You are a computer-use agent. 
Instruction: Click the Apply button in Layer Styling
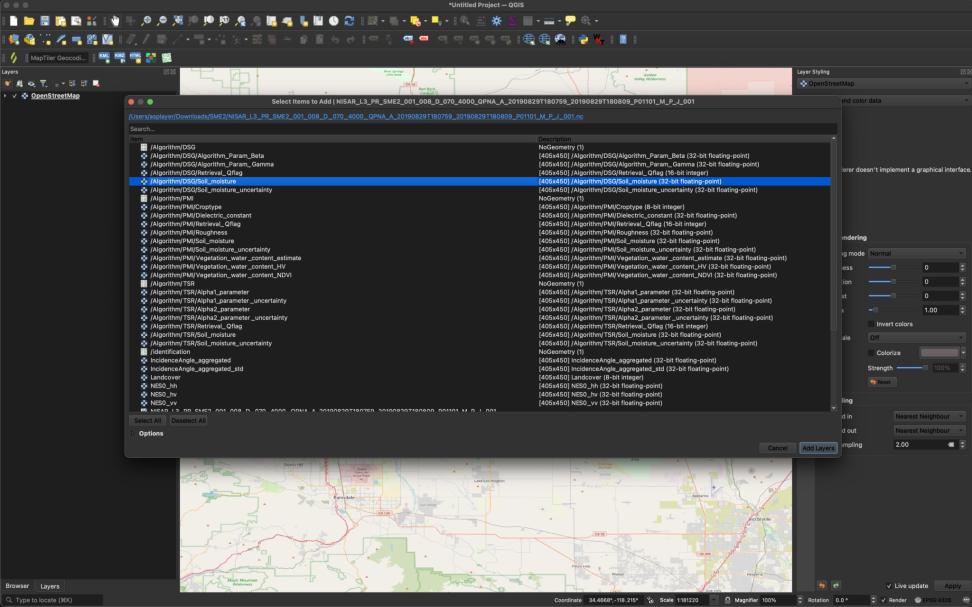point(952,586)
